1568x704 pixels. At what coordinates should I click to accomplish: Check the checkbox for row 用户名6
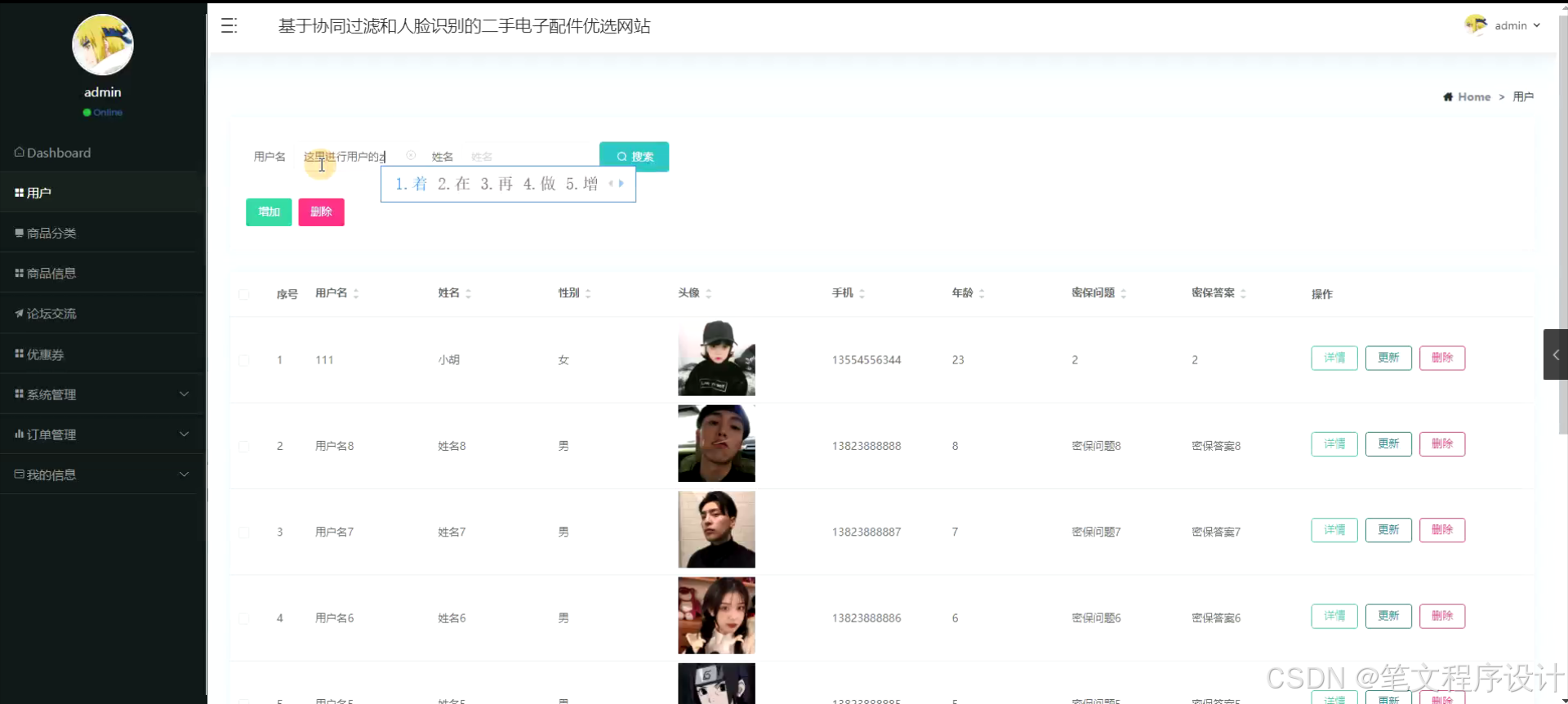click(x=243, y=619)
